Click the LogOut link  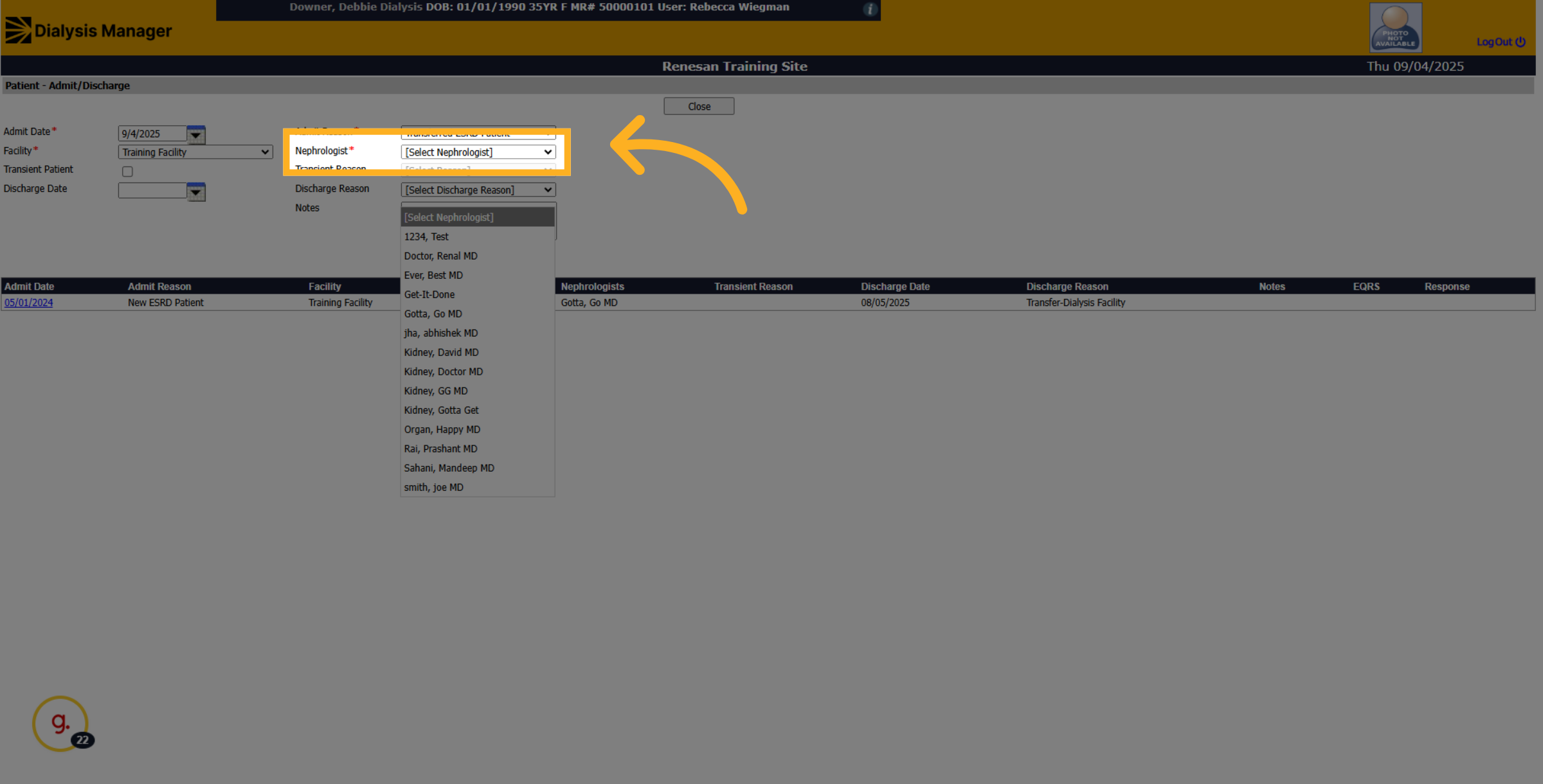pyautogui.click(x=1501, y=42)
